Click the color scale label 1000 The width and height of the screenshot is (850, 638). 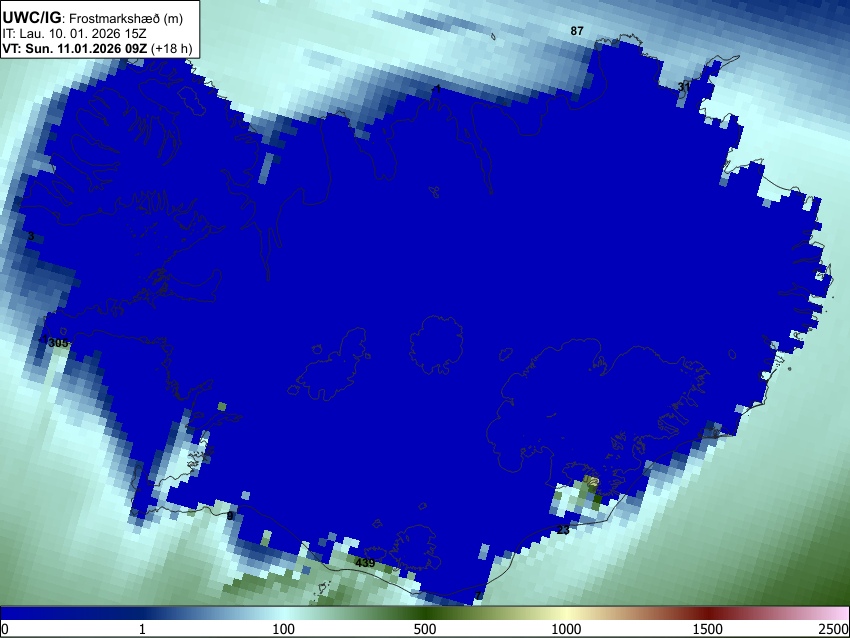566,629
